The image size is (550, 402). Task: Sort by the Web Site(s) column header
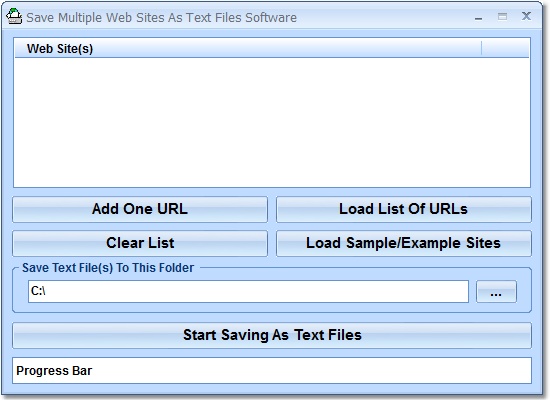click(x=248, y=48)
